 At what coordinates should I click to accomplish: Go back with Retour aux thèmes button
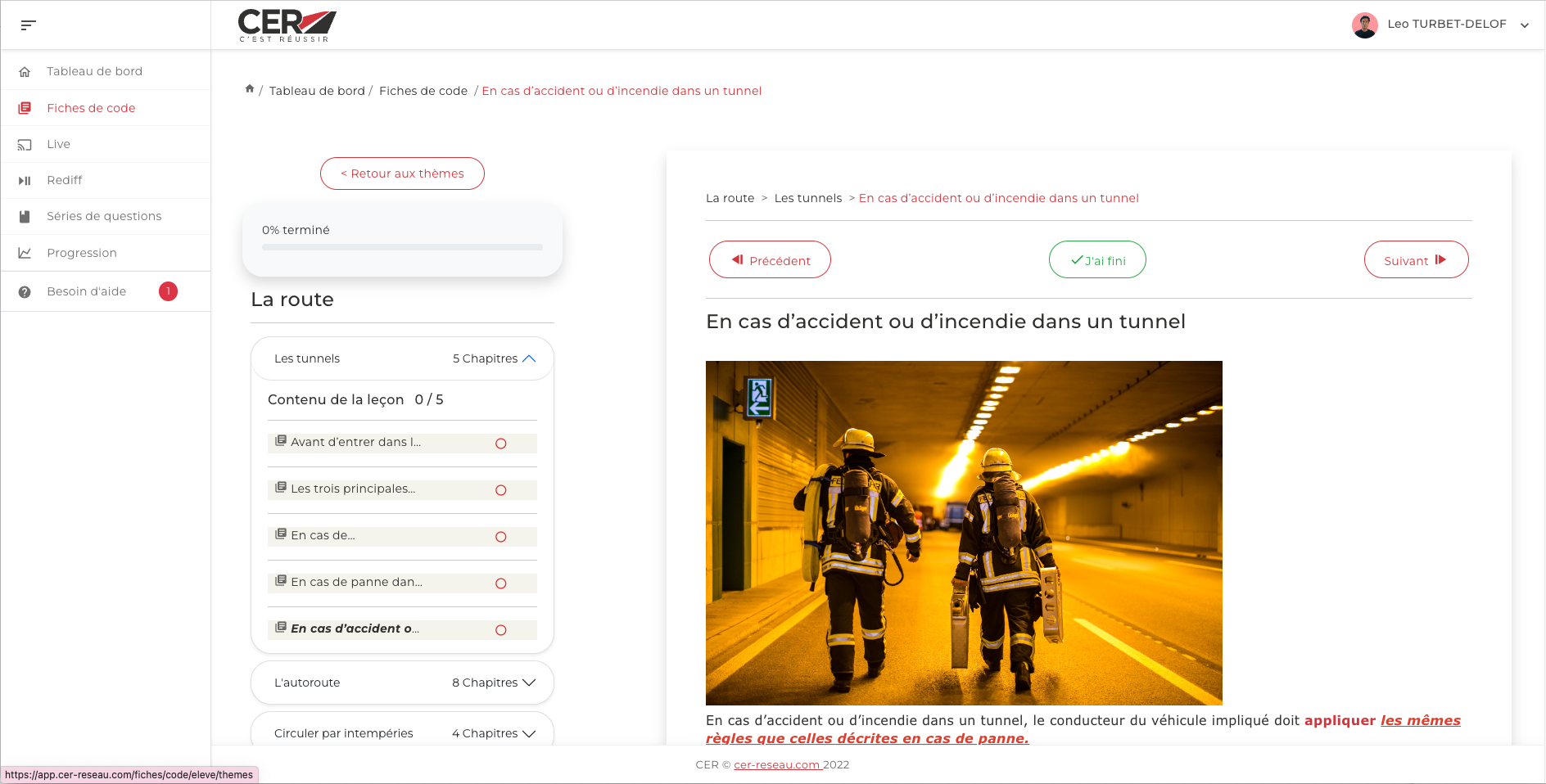coord(402,173)
